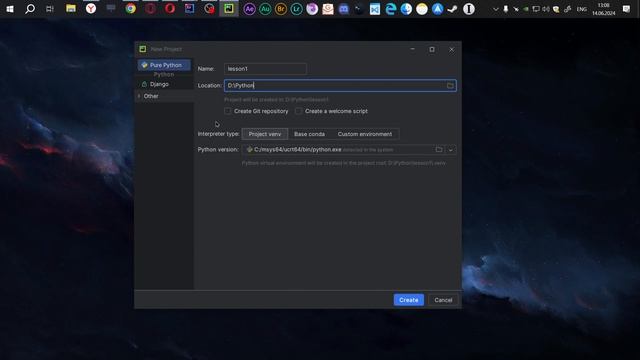Click the project Name field containing lesson1
640x360 pixels.
click(x=265, y=69)
